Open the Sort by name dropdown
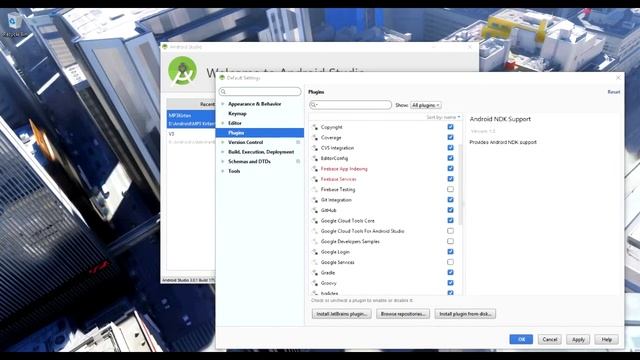This screenshot has width=640, height=360. (x=443, y=117)
